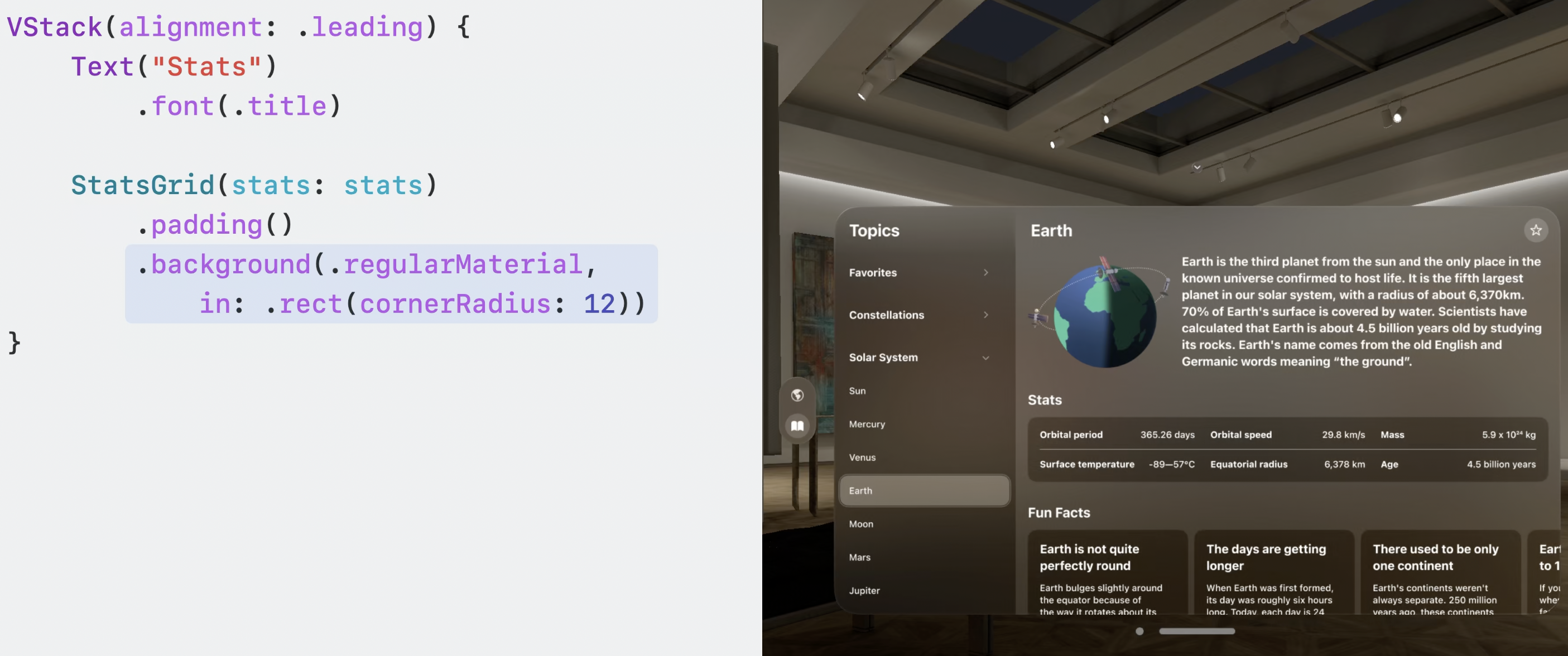Open the Jupiter topic
Image resolution: width=1568 pixels, height=656 pixels.
click(x=864, y=590)
